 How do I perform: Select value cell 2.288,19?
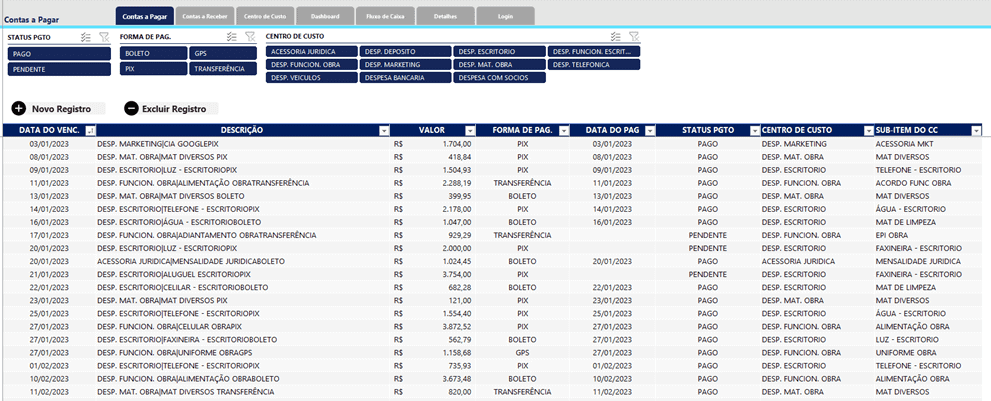433,183
